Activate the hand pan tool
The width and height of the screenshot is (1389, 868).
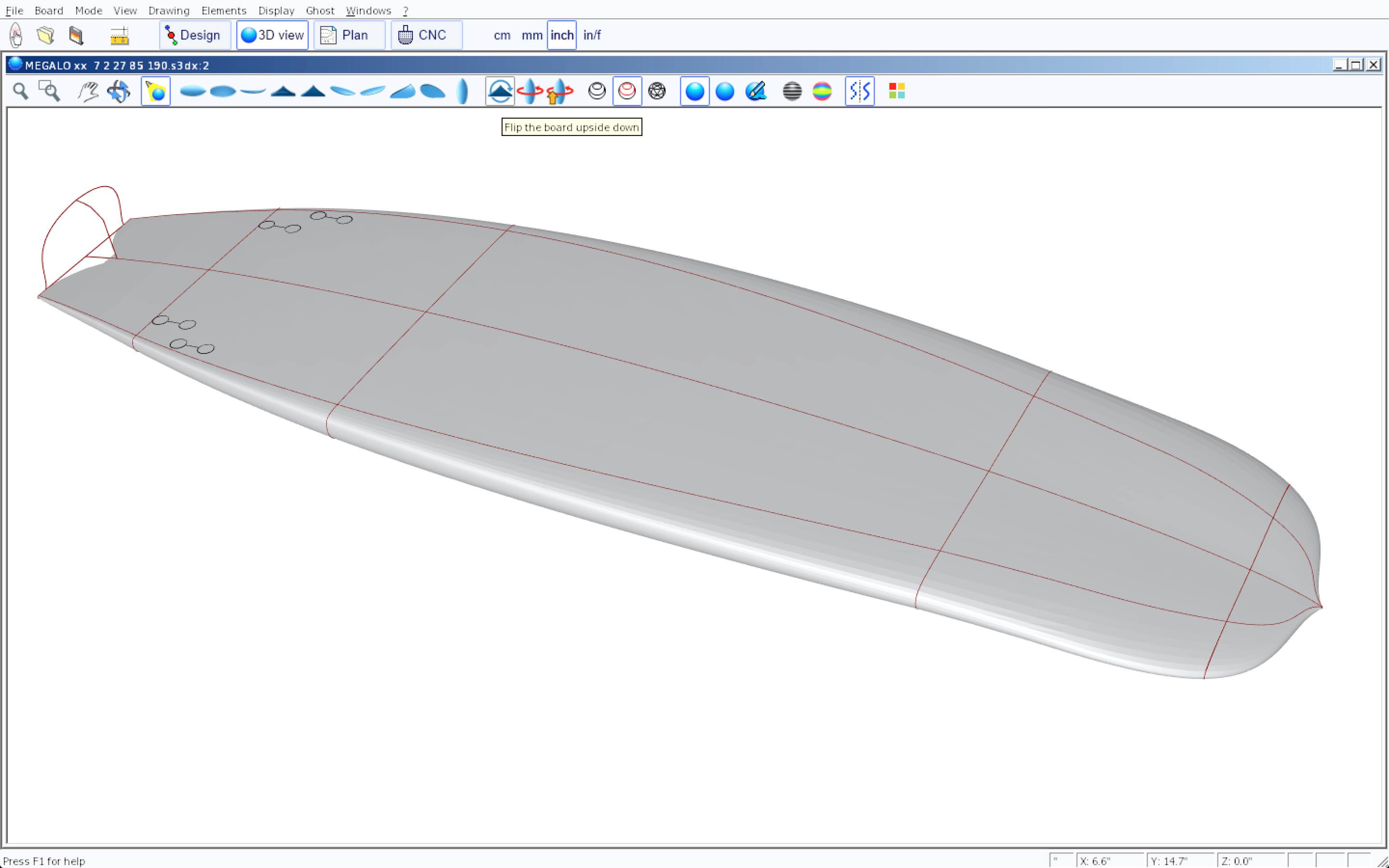pos(88,91)
